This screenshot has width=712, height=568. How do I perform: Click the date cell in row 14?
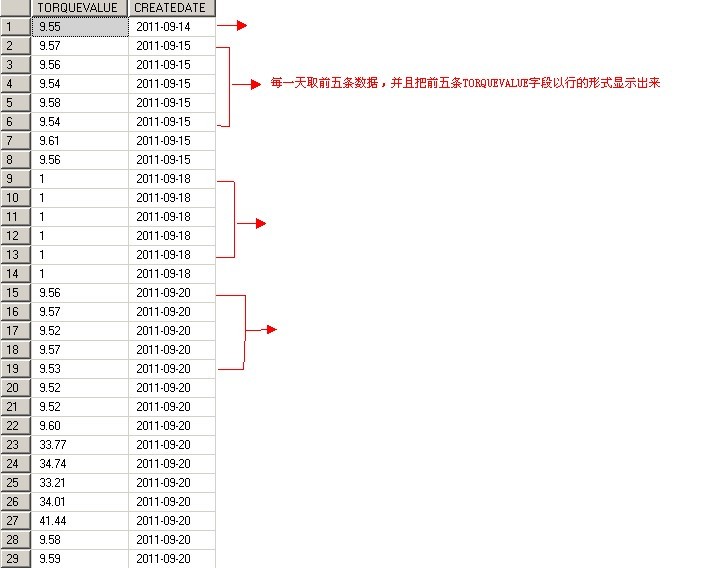click(x=172, y=274)
